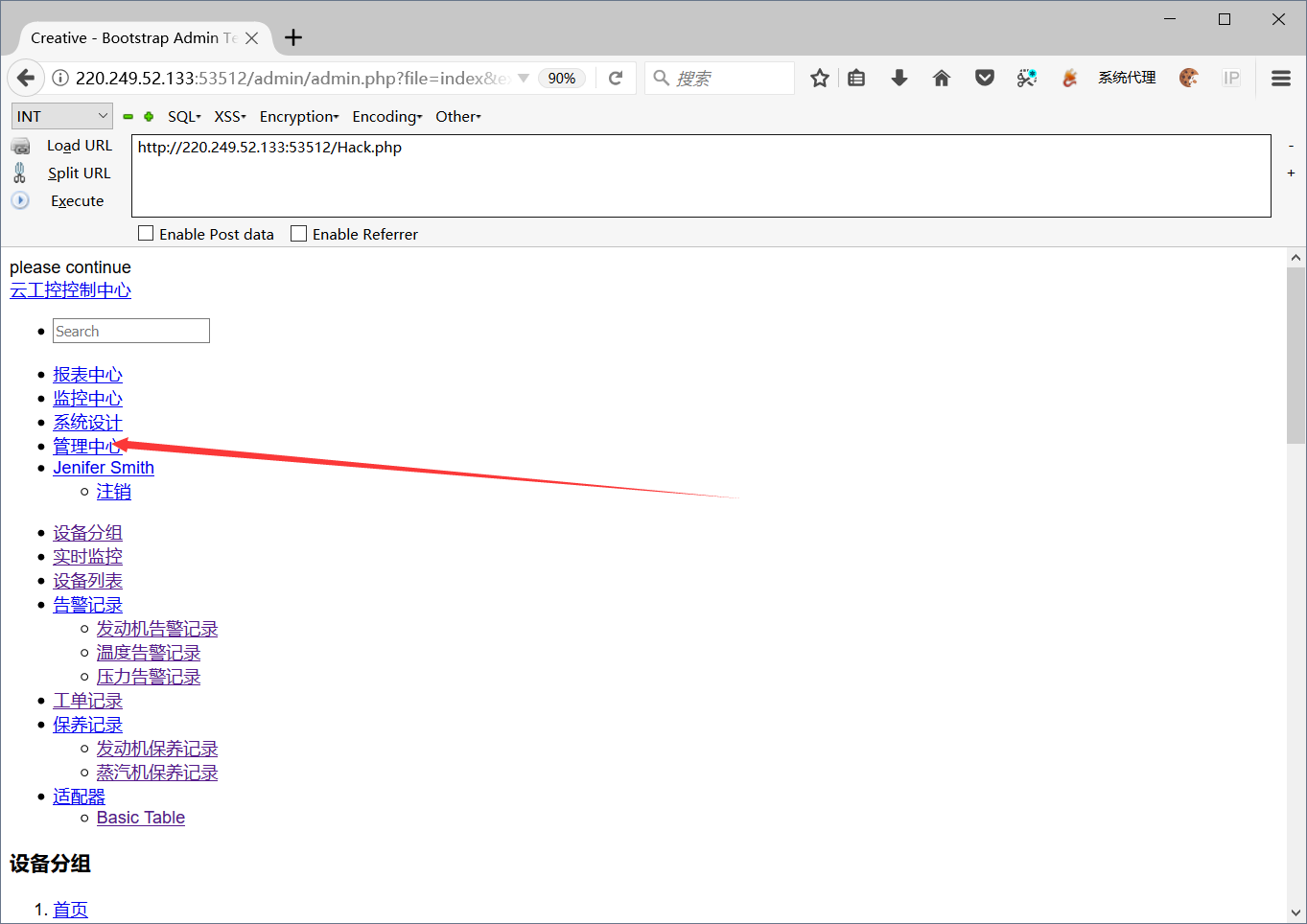Click the Load URL icon in HackBar
Viewport: 1307px width, 924px height.
20,145
